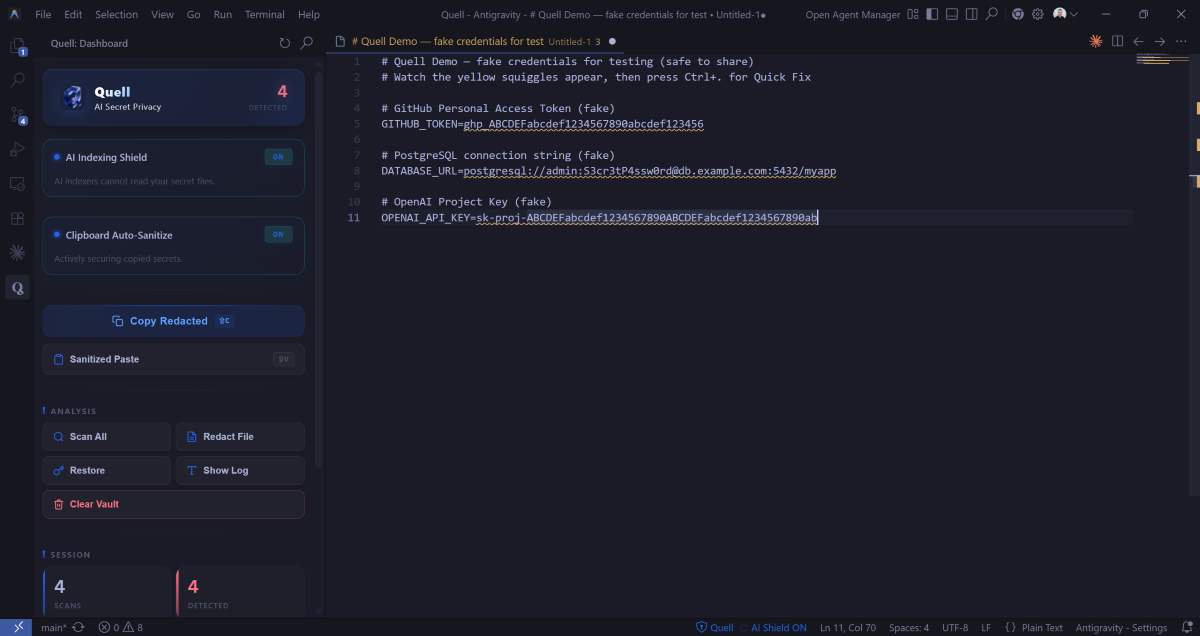Click the Quell gem logo in dashboard card
Image resolution: width=1200 pixels, height=636 pixels.
[x=73, y=97]
